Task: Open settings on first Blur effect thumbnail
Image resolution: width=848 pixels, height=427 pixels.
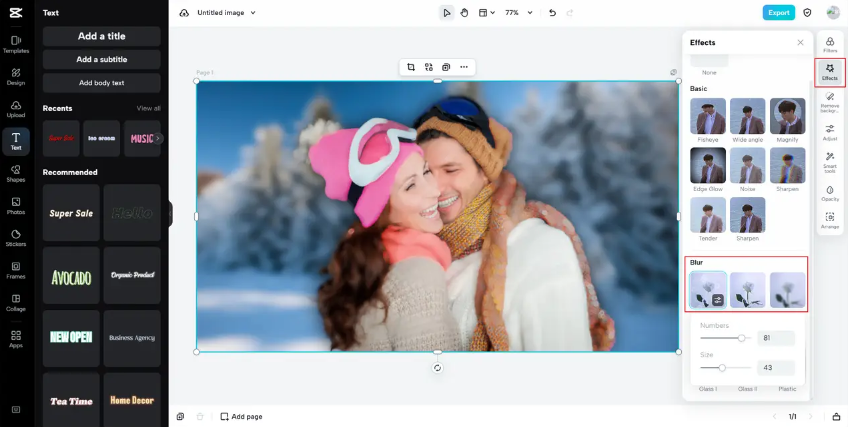Action: coord(718,300)
